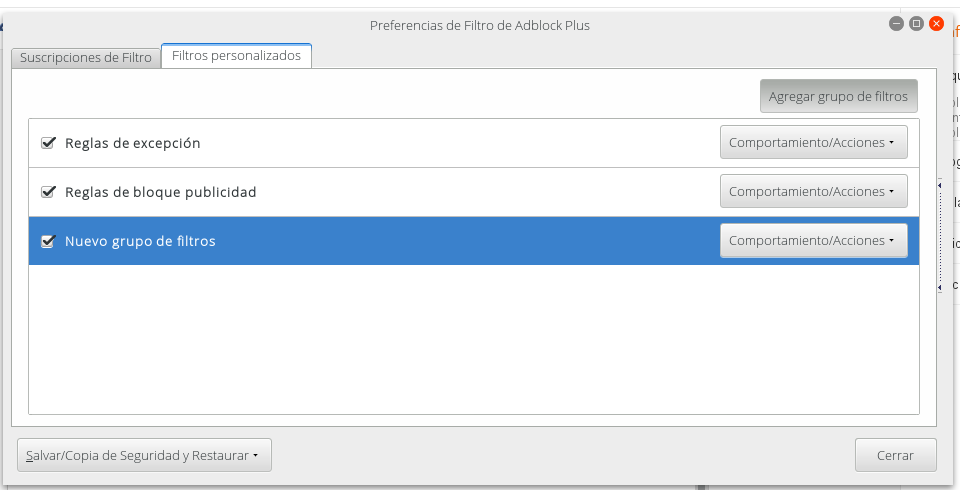Click blank space left of Agregar grupo button

pyautogui.click(x=390, y=96)
